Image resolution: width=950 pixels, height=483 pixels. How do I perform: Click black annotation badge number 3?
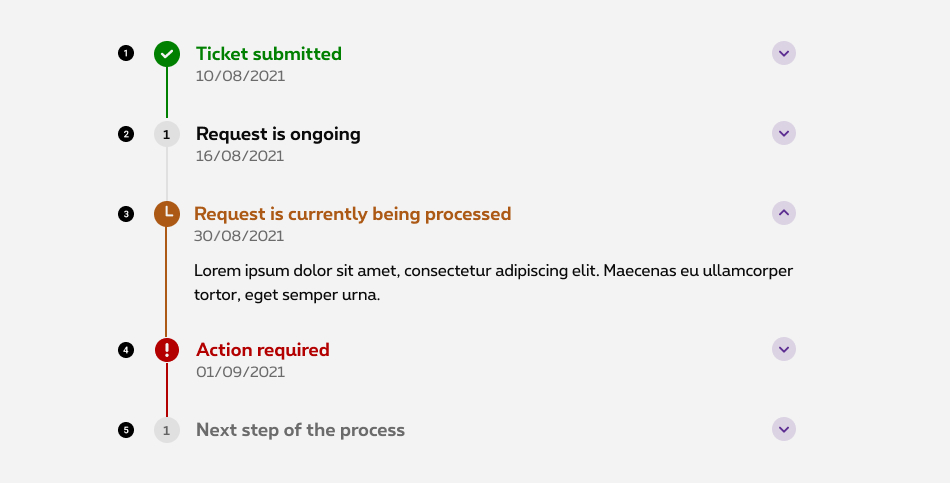click(125, 213)
